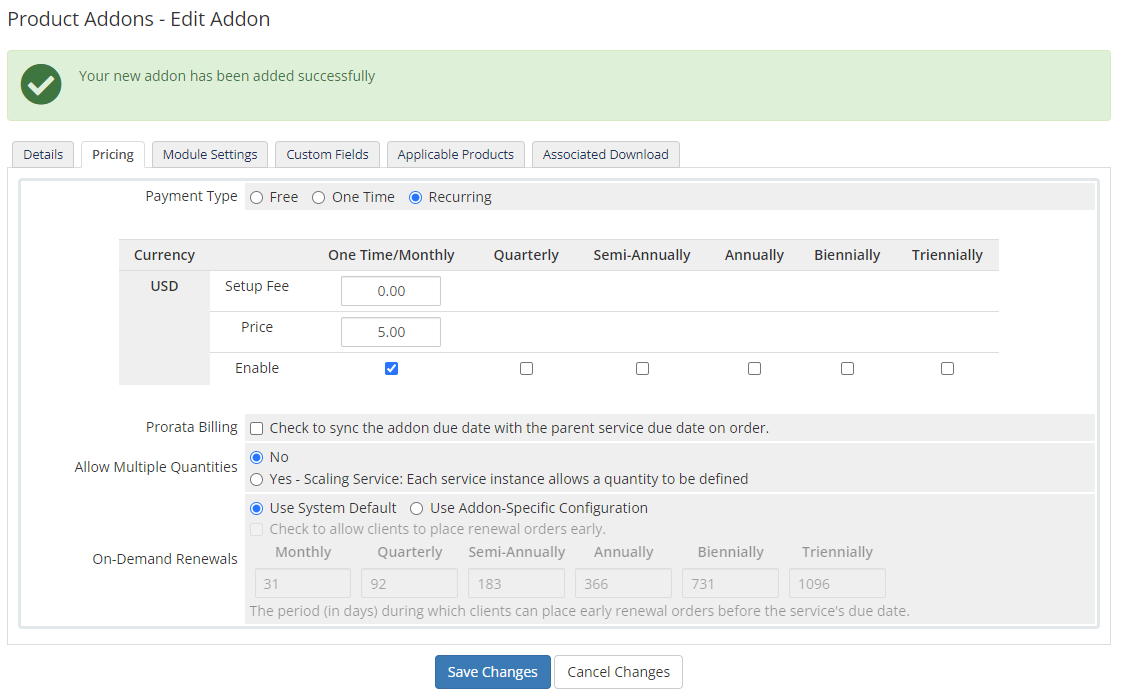Click the Save Changes button
Screen dimensions: 1121x698
pyautogui.click(x=492, y=672)
